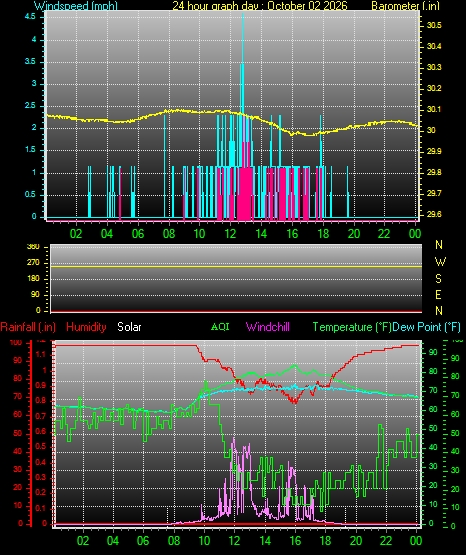
Task: Click the E compass label
Action: point(438,294)
